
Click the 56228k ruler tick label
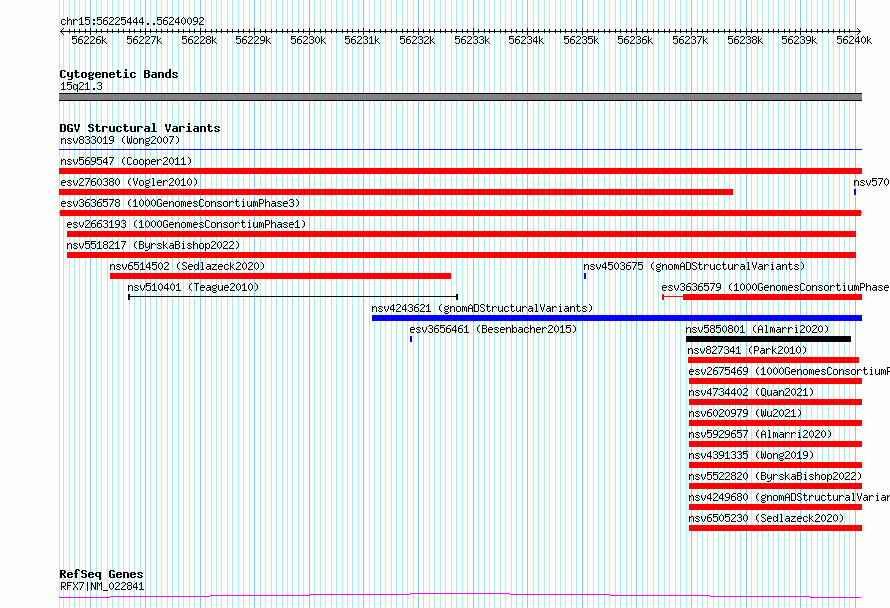pos(199,40)
